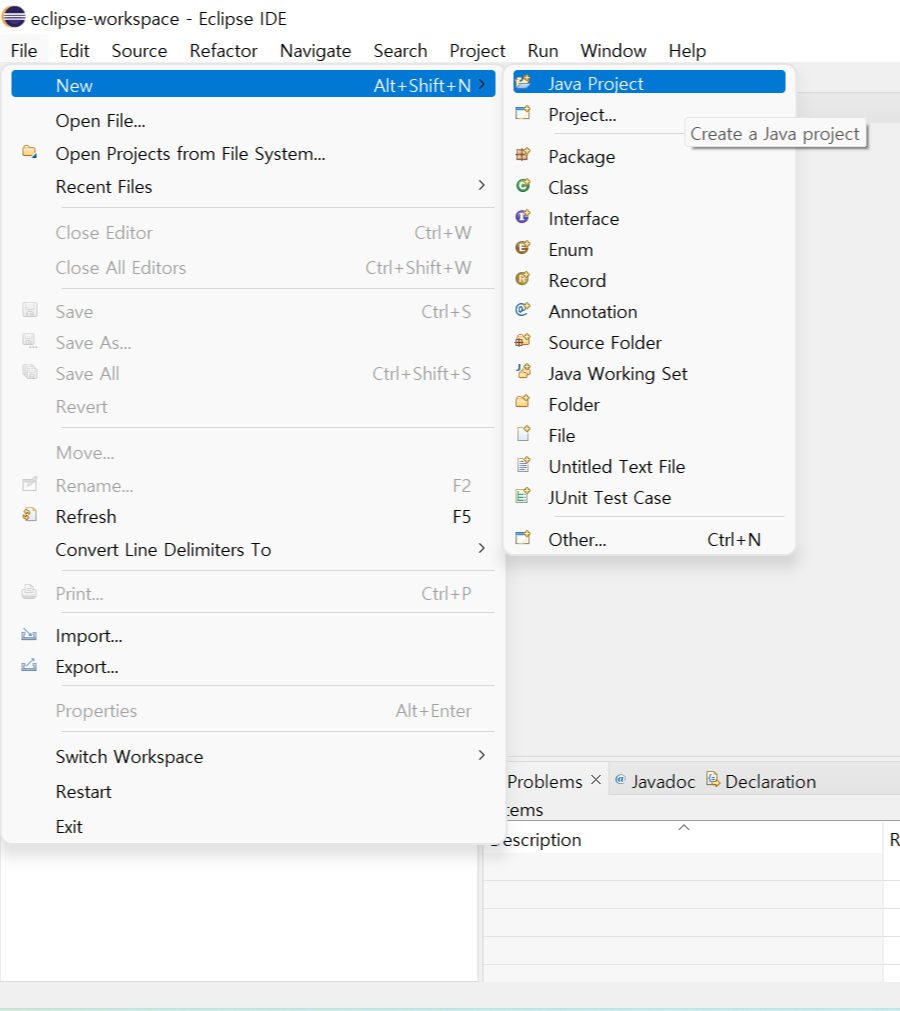
Task: Click the Enum icon
Action: coord(523,248)
